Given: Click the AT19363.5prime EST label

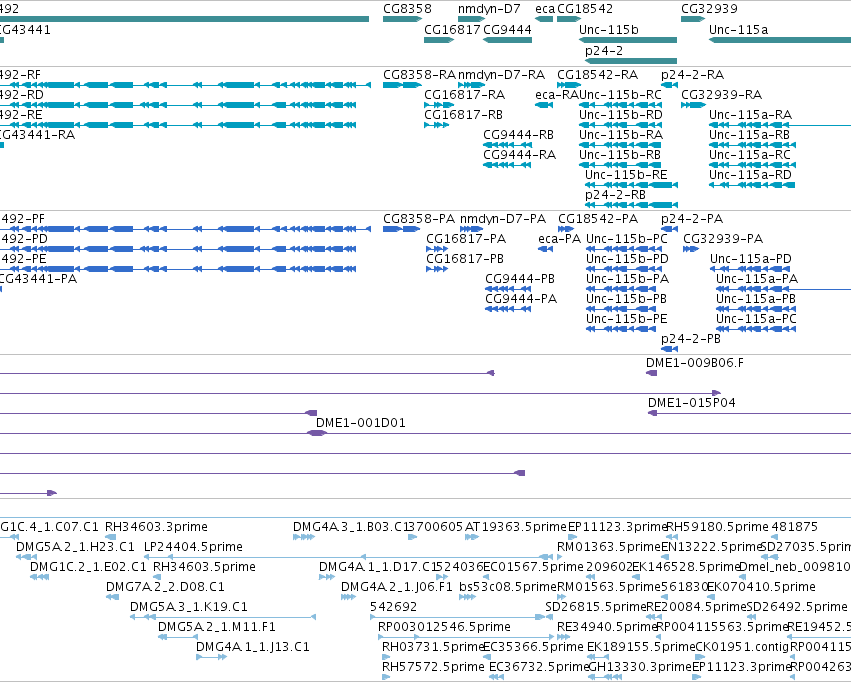Looking at the screenshot, I should 516,527.
